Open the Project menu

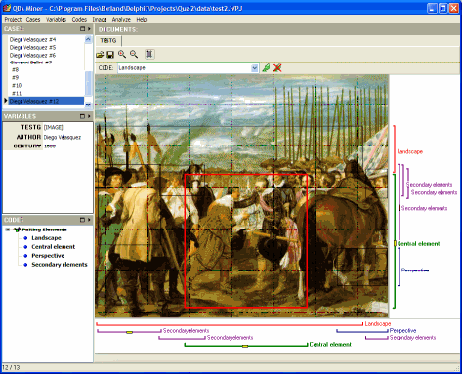coord(13,20)
